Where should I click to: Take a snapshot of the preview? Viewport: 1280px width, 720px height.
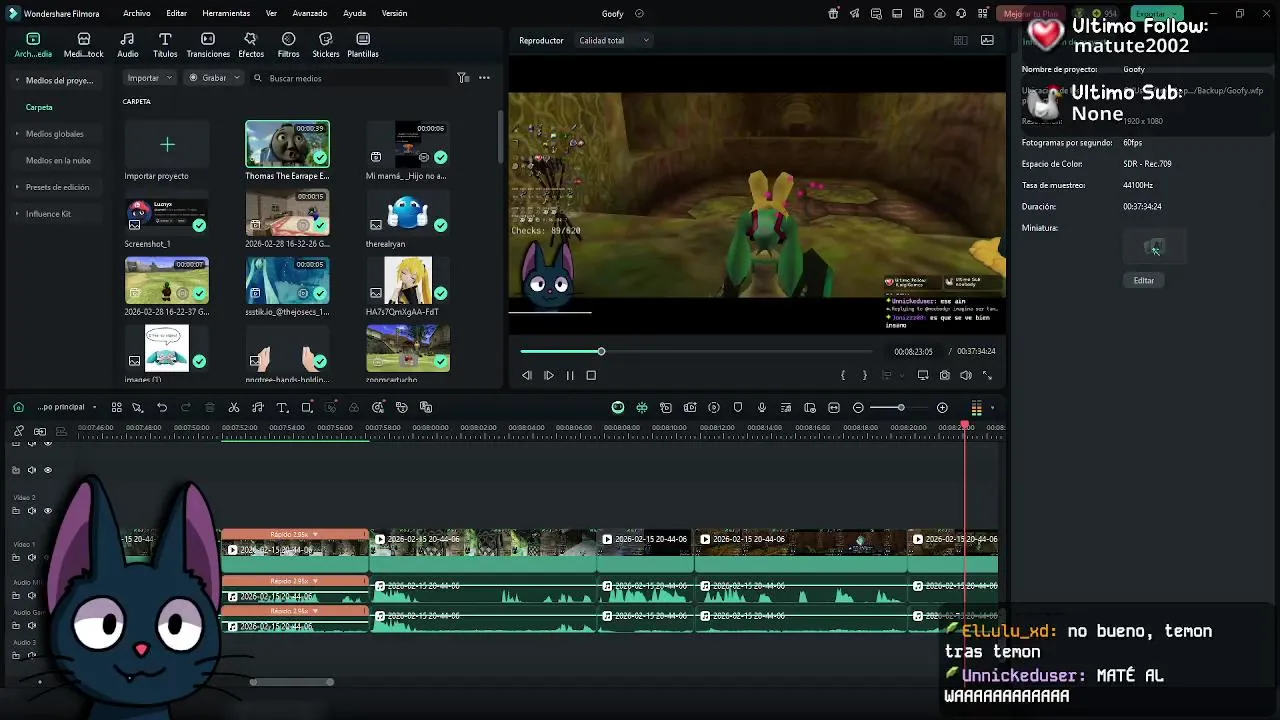click(945, 376)
